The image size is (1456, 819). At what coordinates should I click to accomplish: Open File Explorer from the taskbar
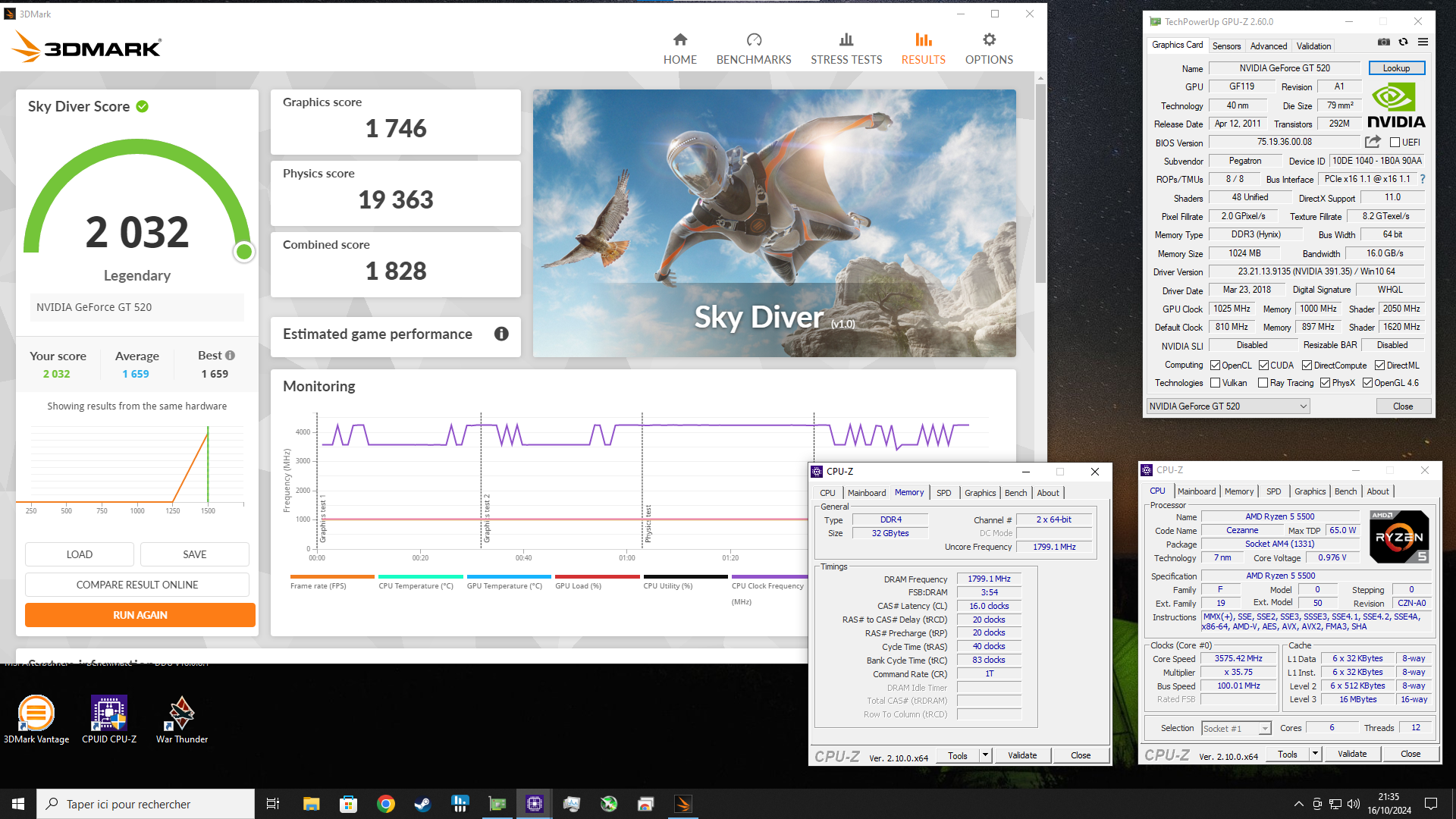click(311, 804)
